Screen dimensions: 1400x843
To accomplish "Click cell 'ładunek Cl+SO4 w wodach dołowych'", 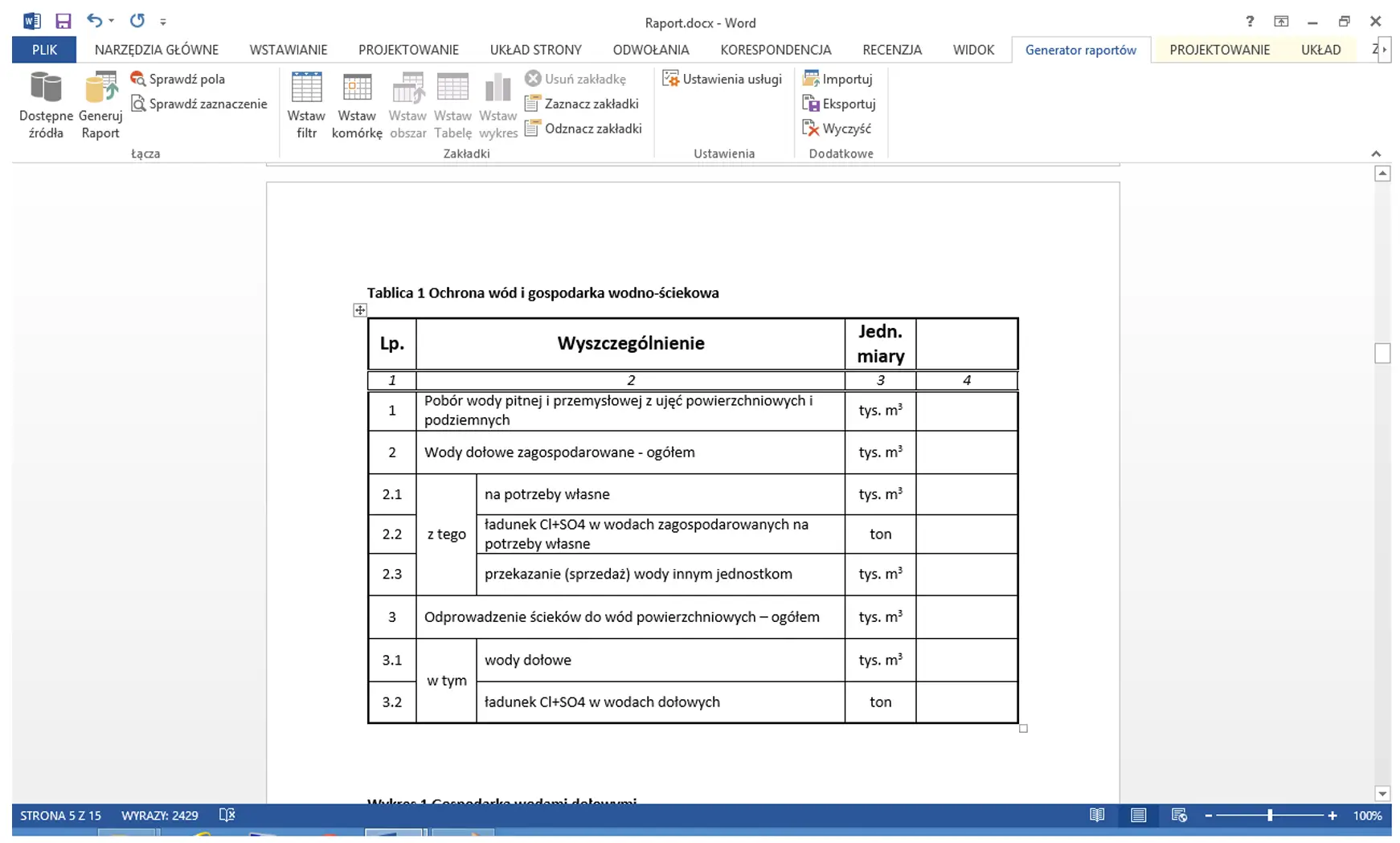I will coord(661,702).
